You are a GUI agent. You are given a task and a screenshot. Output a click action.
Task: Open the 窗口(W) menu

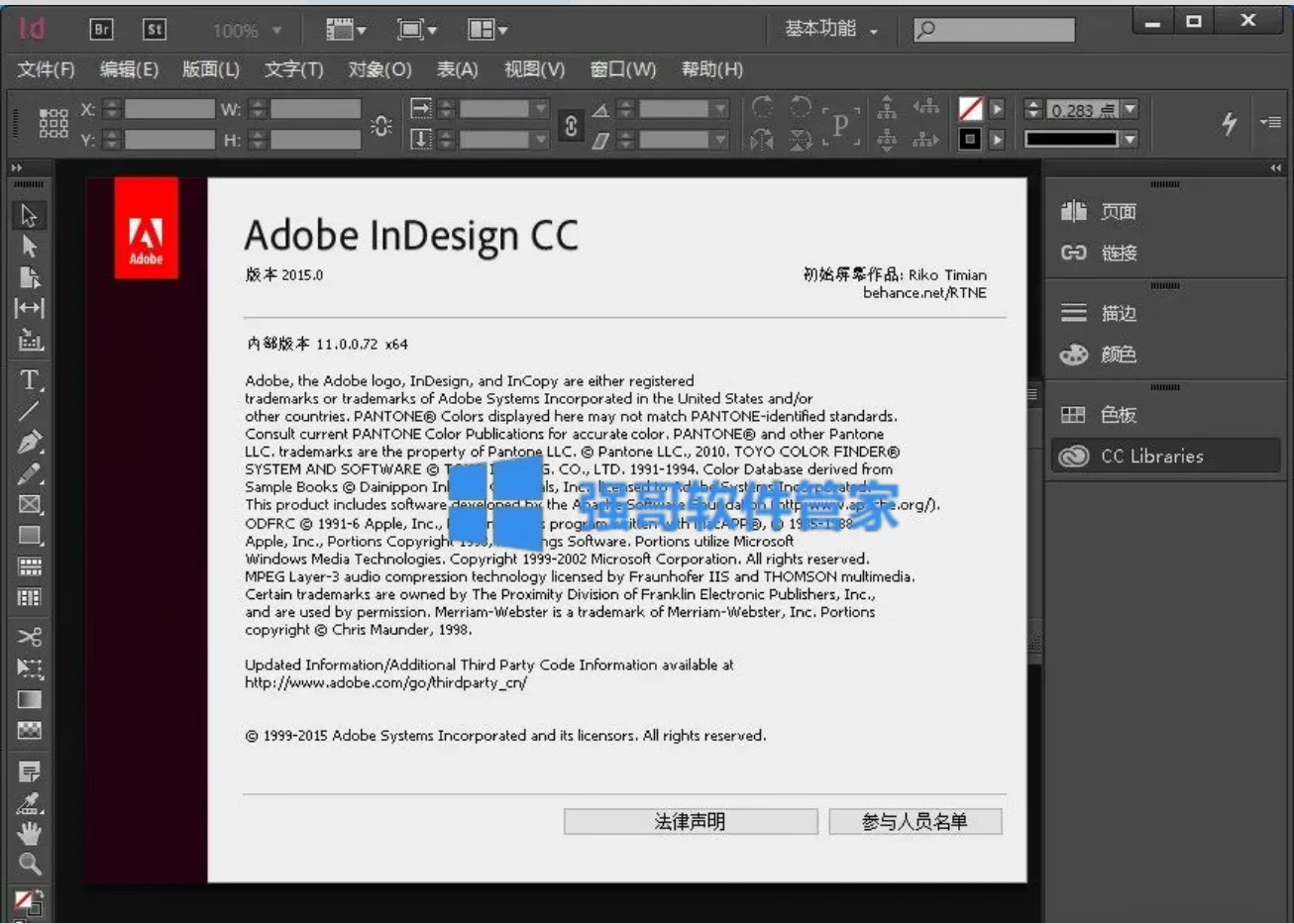pyautogui.click(x=623, y=69)
